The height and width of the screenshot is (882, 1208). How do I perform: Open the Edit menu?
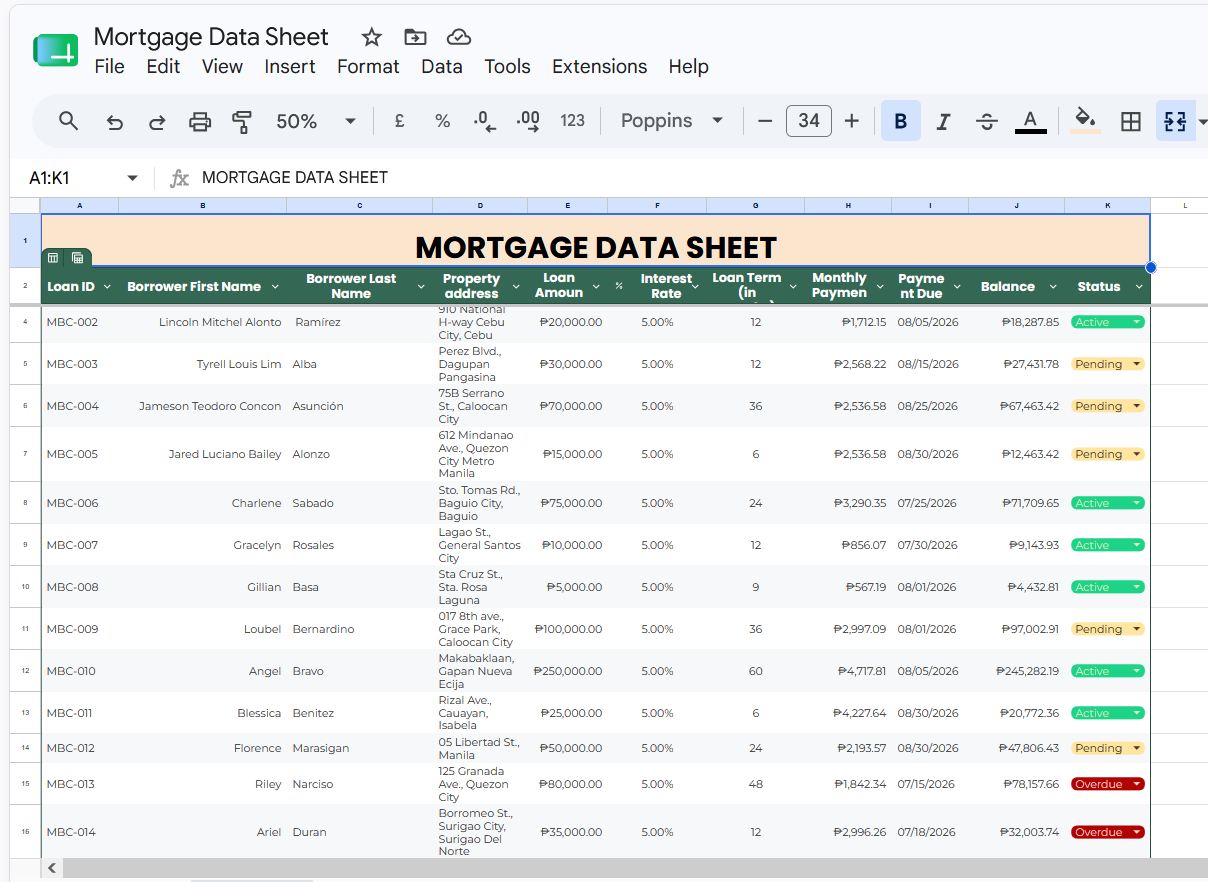coord(163,67)
